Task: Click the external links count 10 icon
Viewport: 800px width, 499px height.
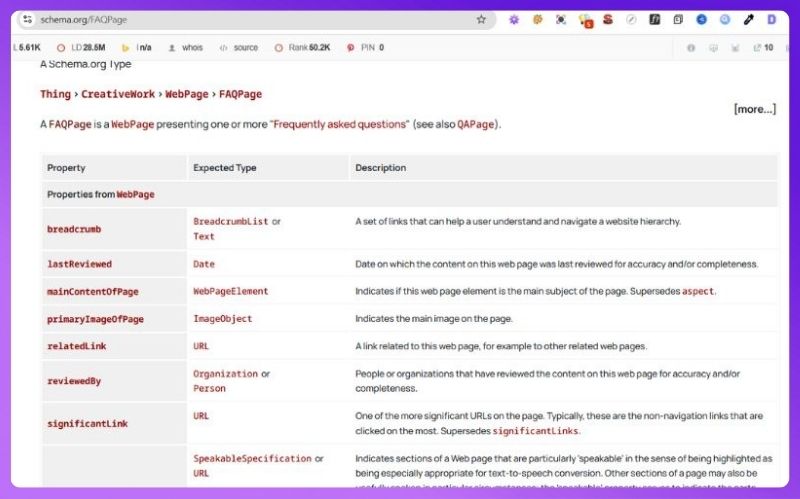Action: click(x=763, y=47)
